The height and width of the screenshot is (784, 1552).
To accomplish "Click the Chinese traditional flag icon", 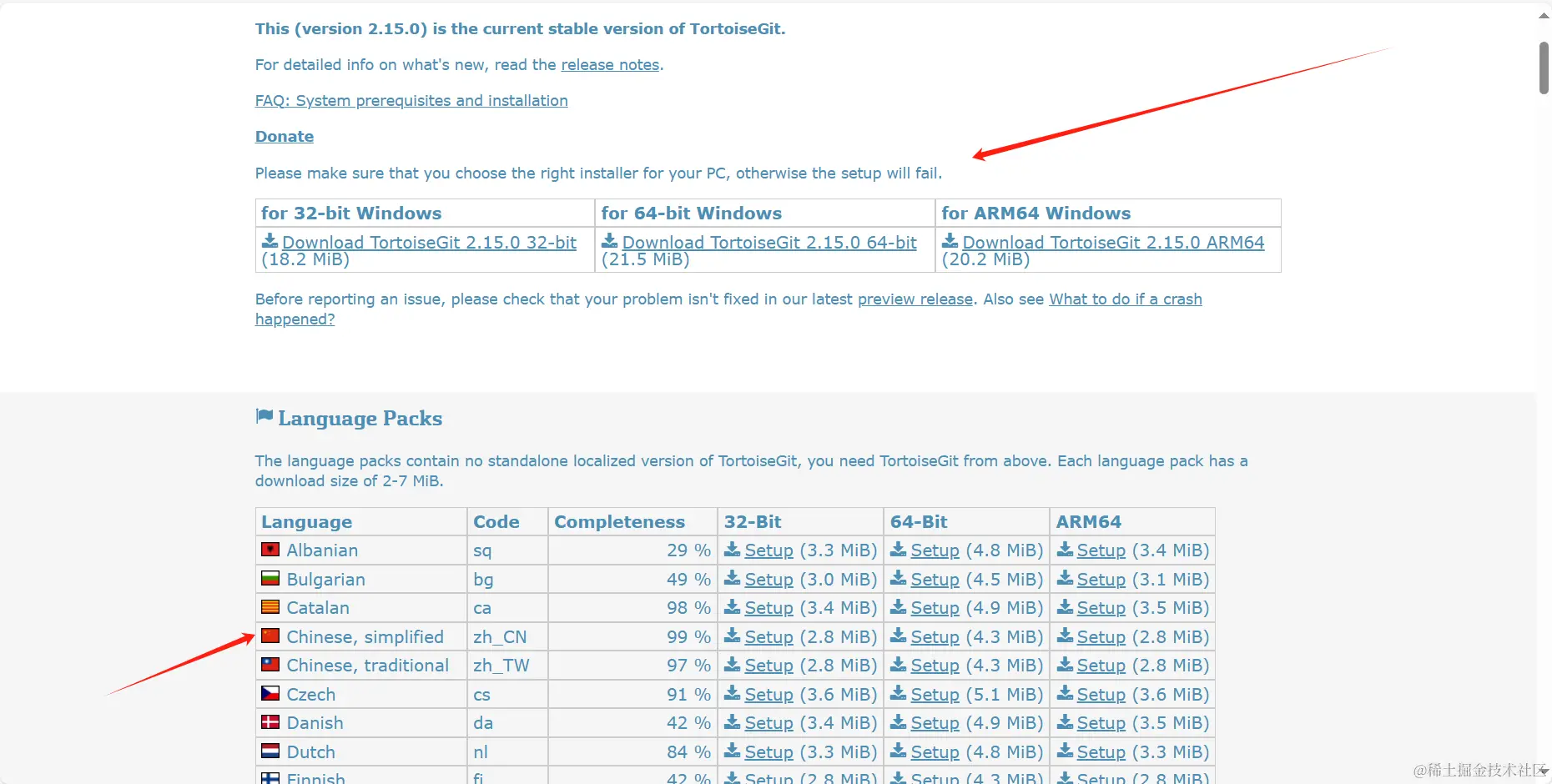I will (270, 665).
